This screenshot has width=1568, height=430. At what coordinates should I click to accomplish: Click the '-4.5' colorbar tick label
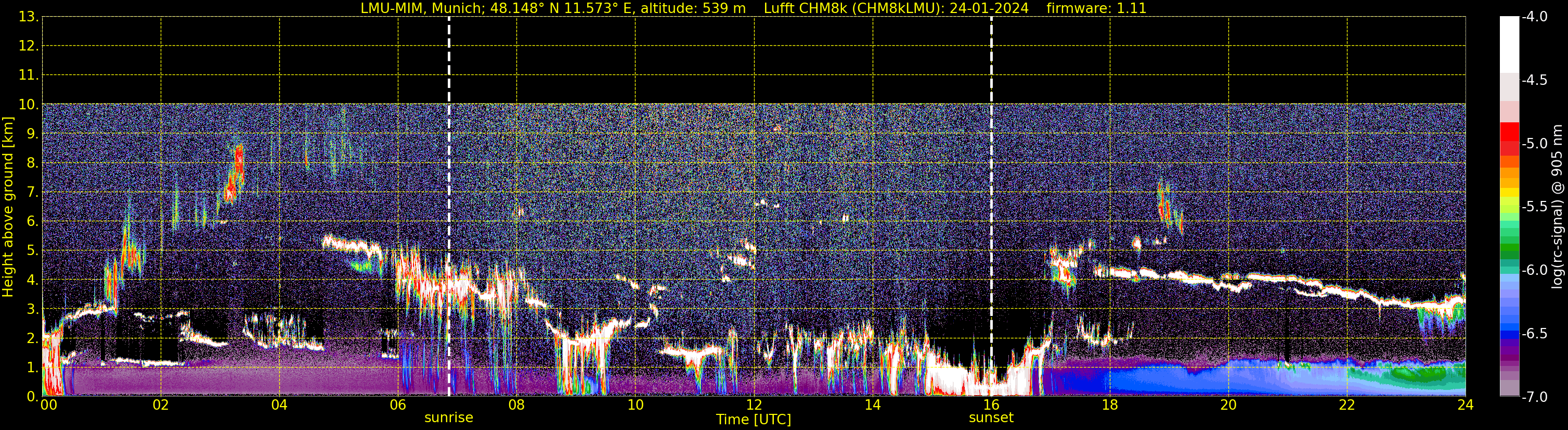click(1535, 80)
